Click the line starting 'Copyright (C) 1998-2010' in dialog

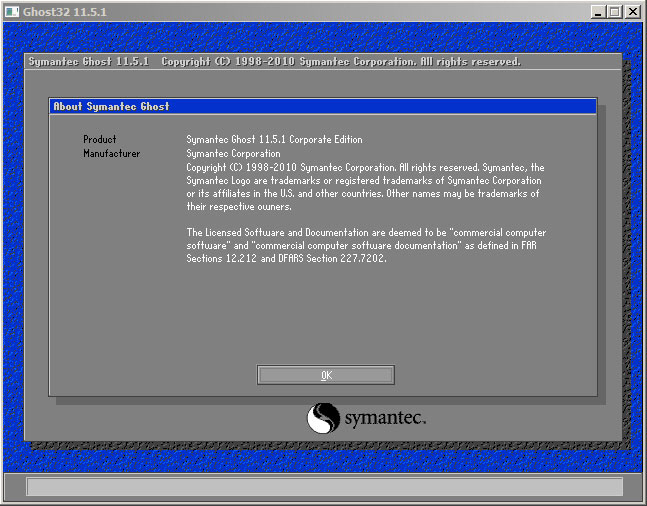365,168
